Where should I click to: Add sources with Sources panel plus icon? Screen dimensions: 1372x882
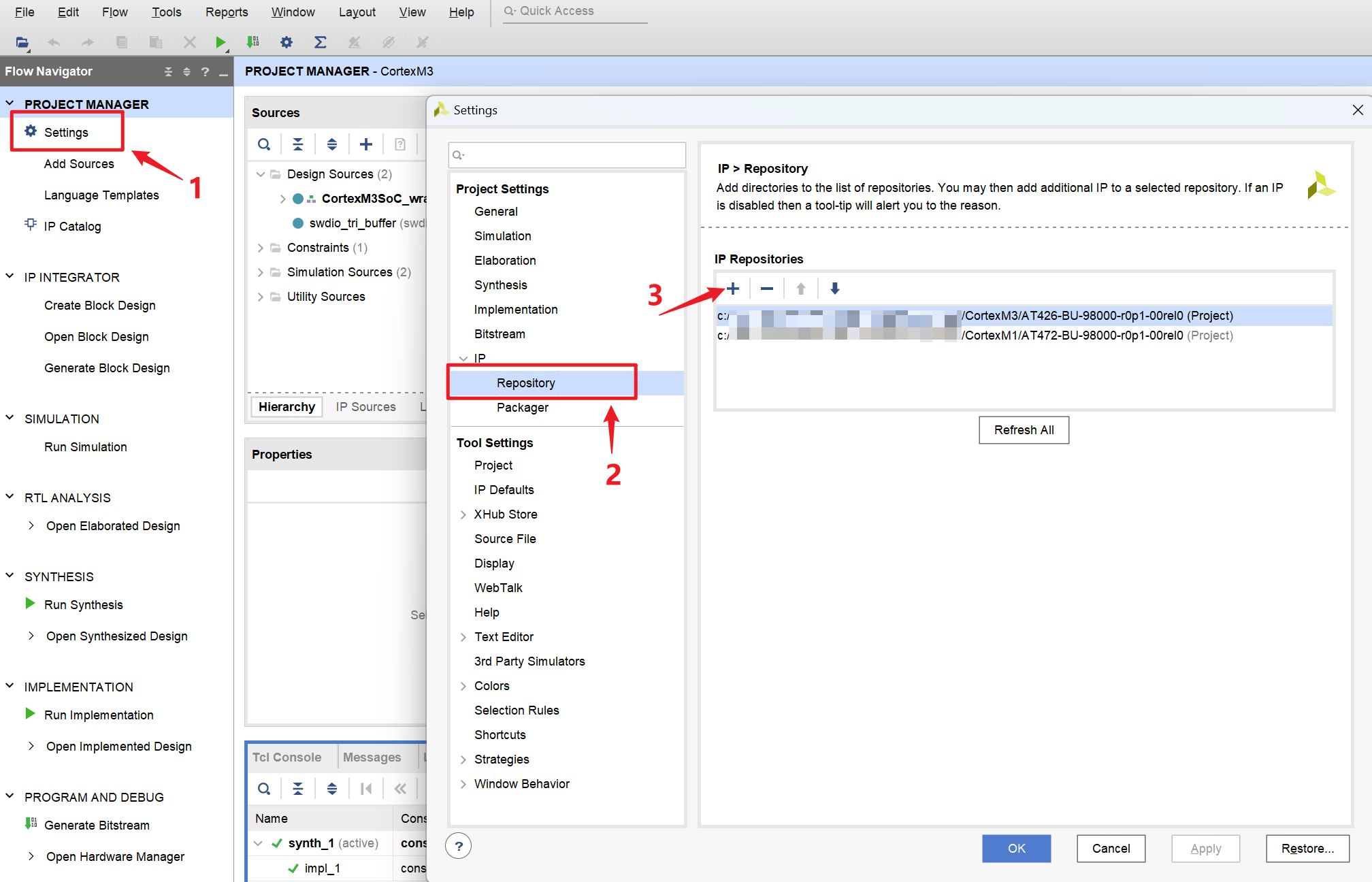click(366, 144)
